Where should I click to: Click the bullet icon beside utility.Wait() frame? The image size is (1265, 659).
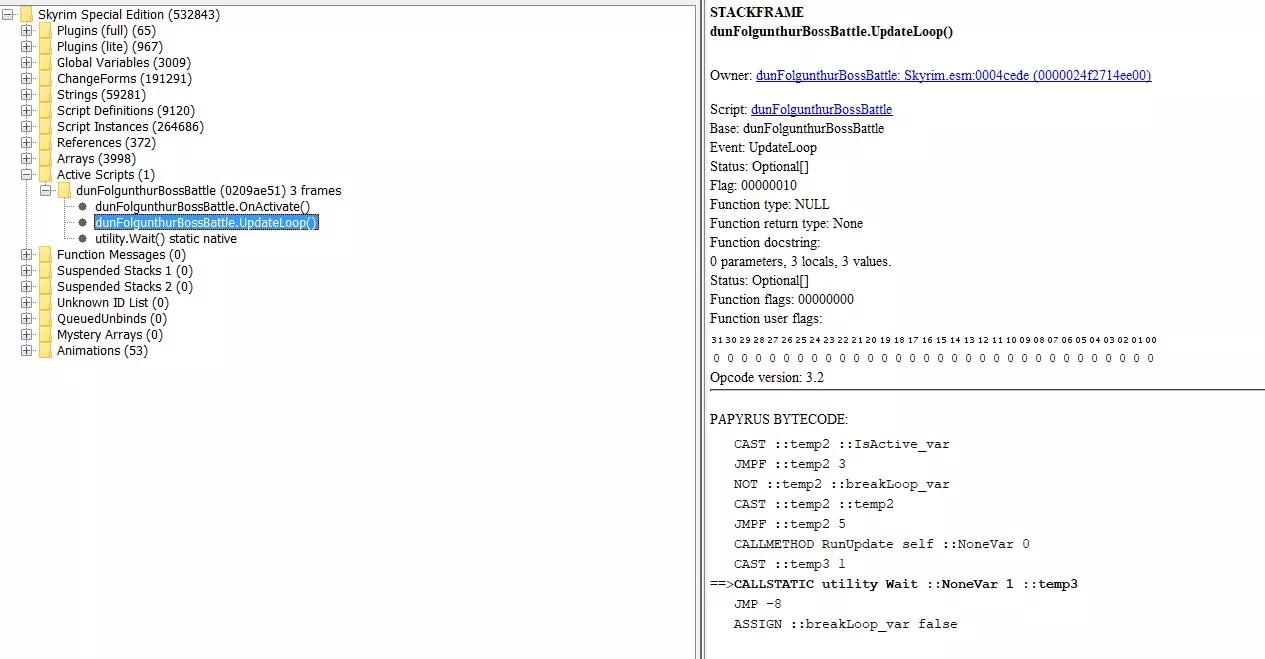point(83,239)
